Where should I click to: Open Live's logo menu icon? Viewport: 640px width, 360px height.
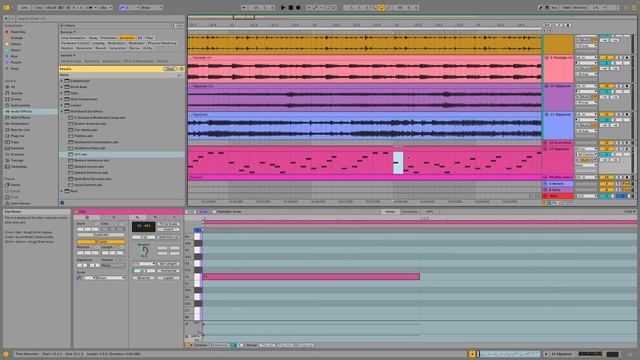pyautogui.click(x=7, y=7)
